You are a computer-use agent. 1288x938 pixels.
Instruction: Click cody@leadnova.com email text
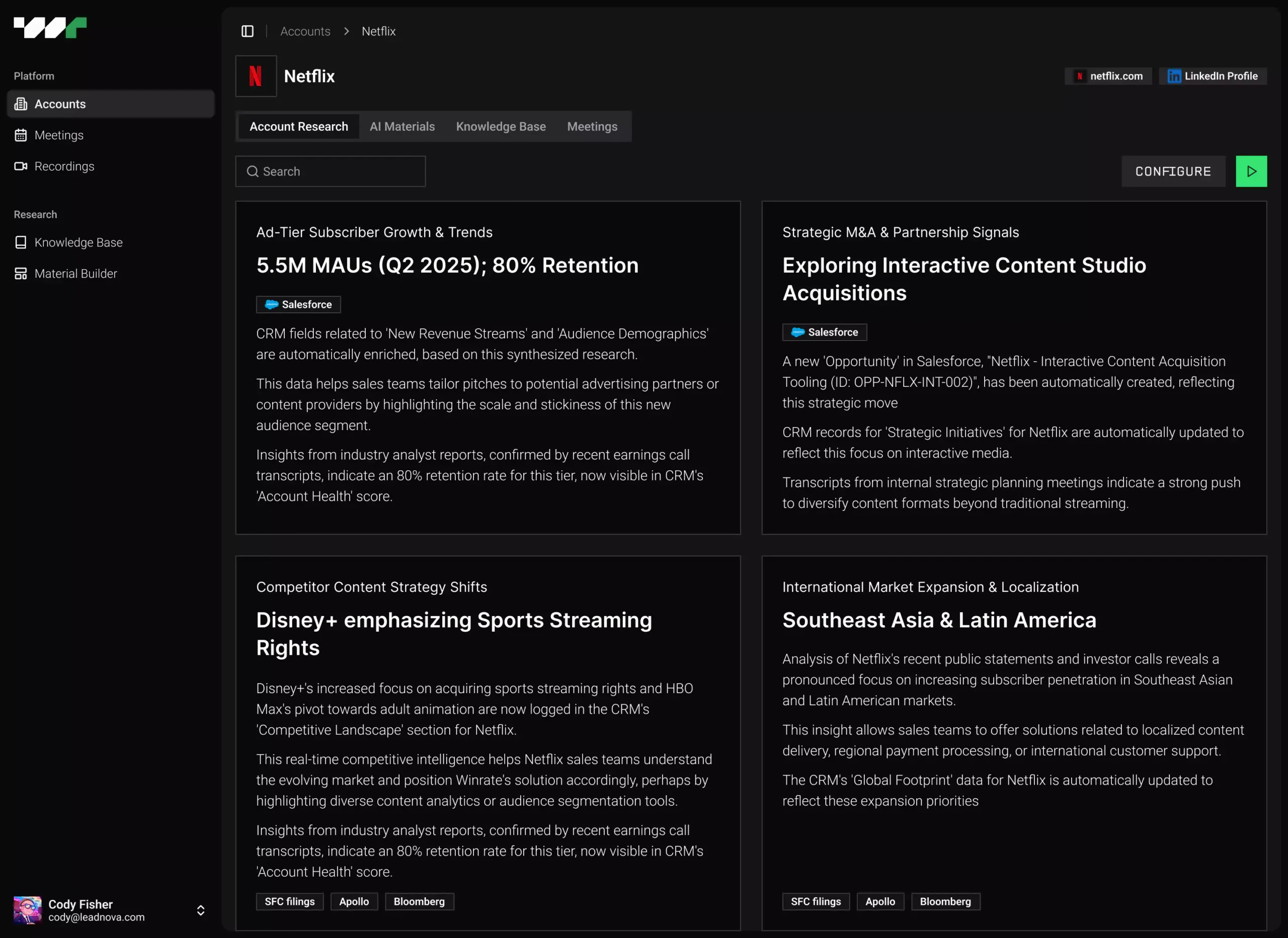point(97,917)
